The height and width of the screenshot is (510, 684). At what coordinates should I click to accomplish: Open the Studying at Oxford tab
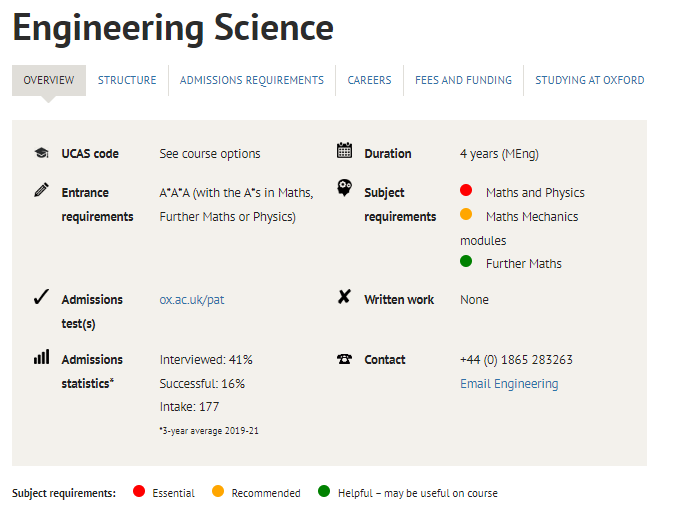(x=589, y=80)
